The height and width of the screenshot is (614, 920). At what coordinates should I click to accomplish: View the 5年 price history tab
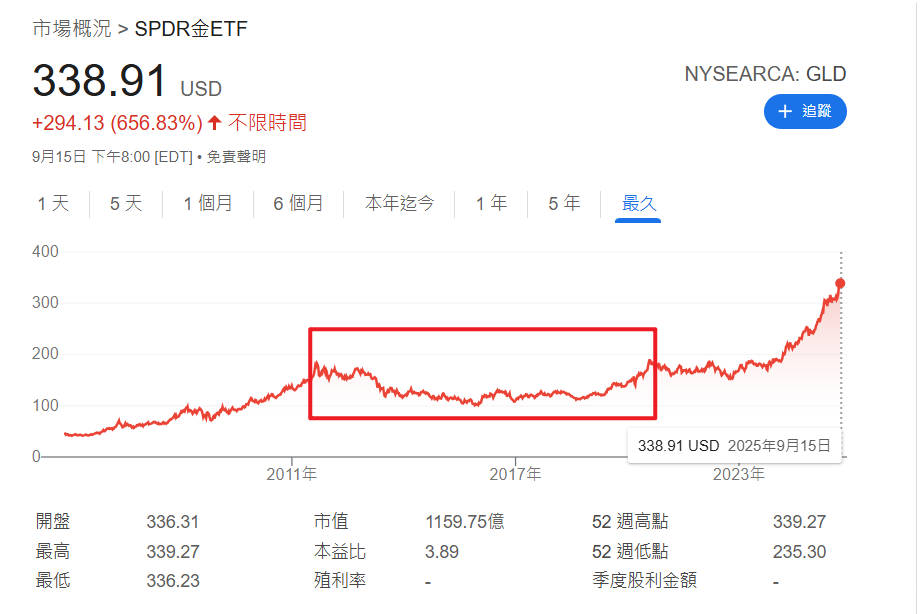pyautogui.click(x=564, y=204)
